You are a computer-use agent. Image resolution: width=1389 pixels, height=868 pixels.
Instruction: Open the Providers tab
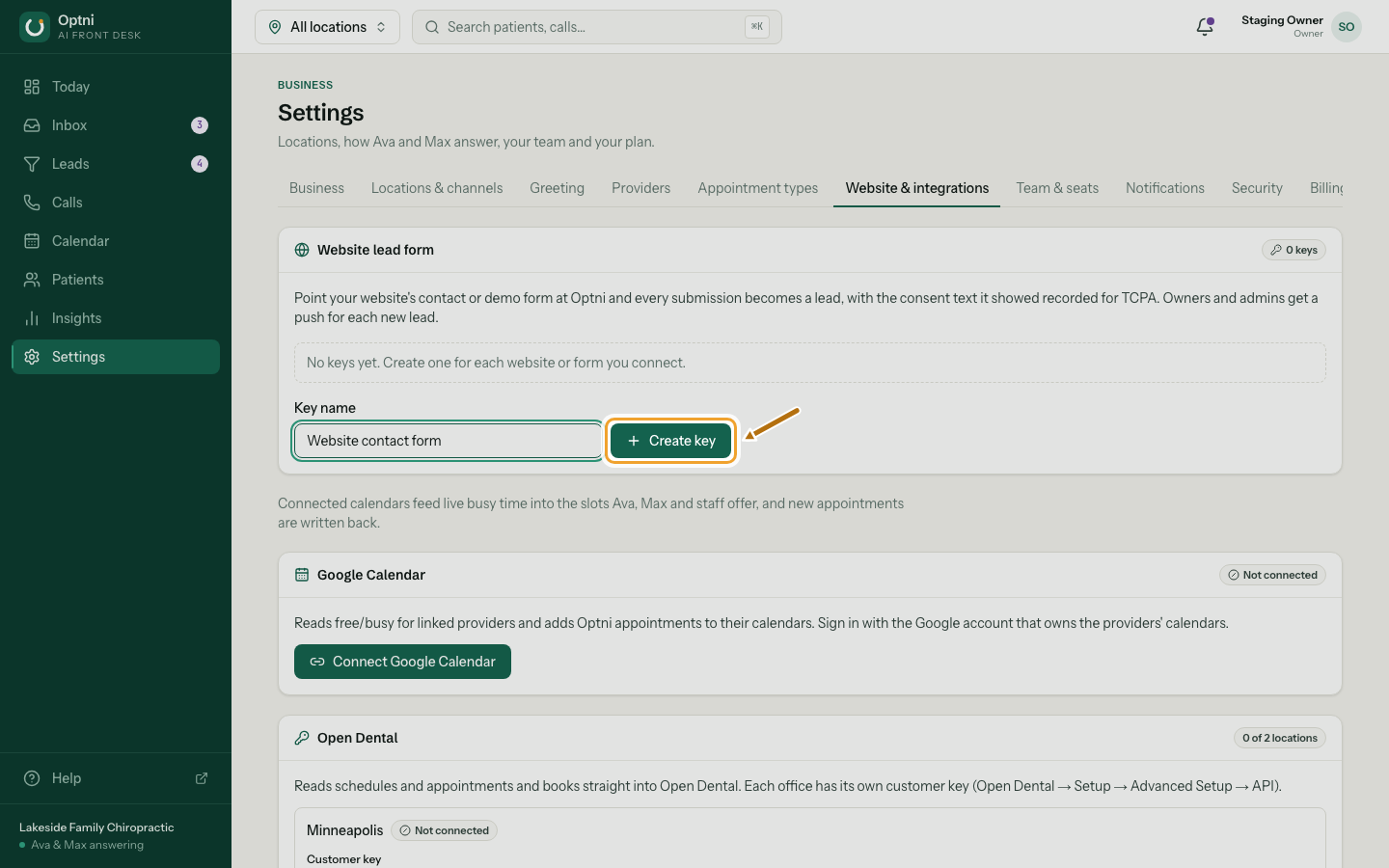(640, 188)
